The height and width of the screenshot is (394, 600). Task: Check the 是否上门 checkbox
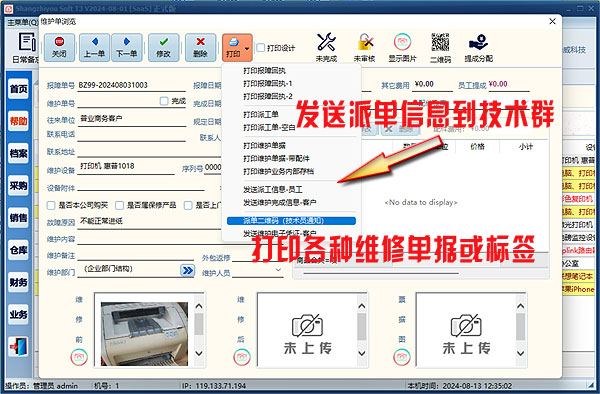(188, 205)
